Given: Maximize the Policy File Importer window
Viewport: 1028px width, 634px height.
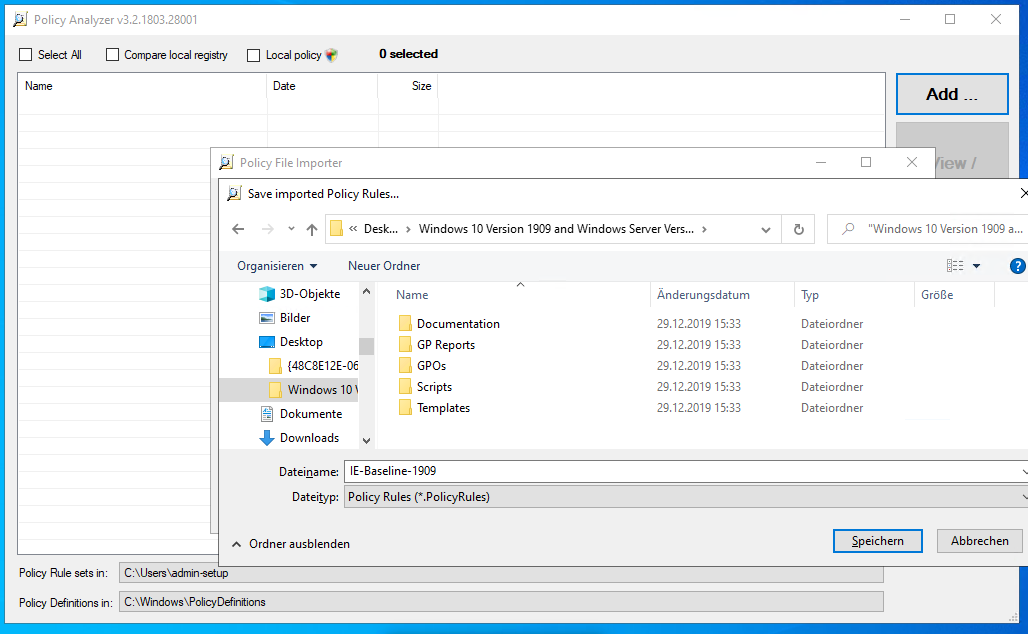Looking at the screenshot, I should 866,162.
